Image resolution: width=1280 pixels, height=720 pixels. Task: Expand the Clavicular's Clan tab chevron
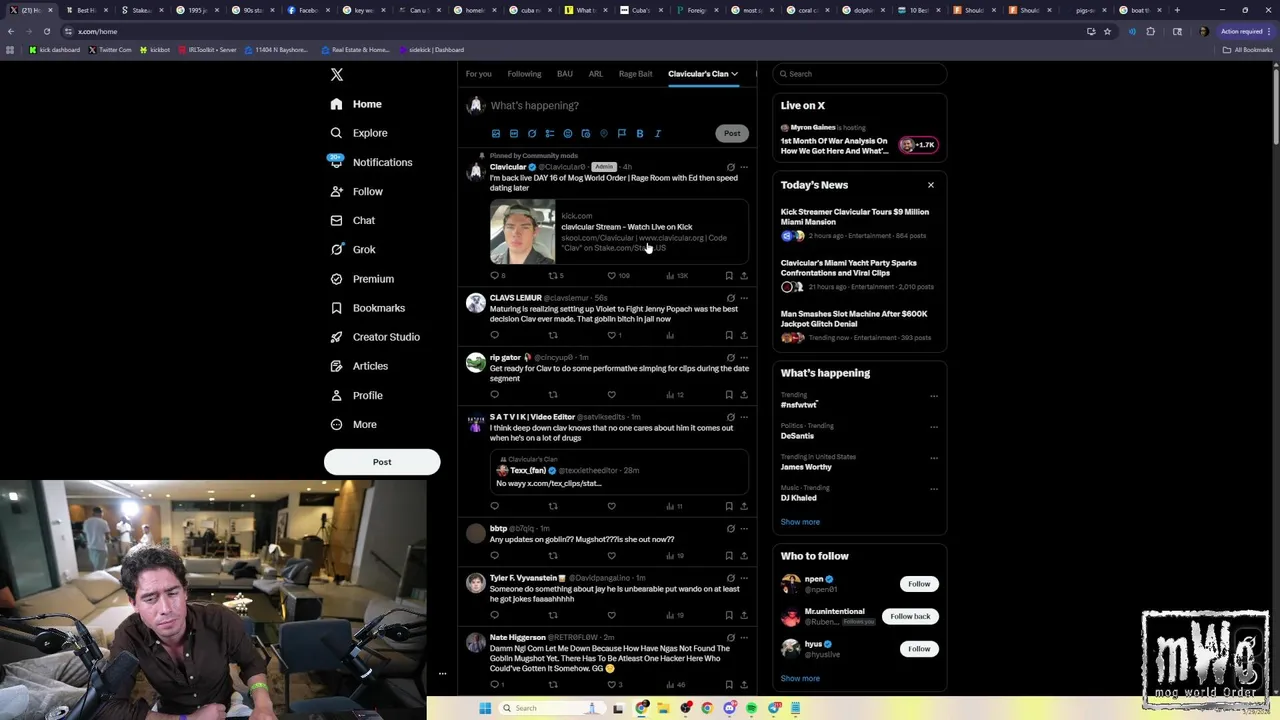point(734,74)
